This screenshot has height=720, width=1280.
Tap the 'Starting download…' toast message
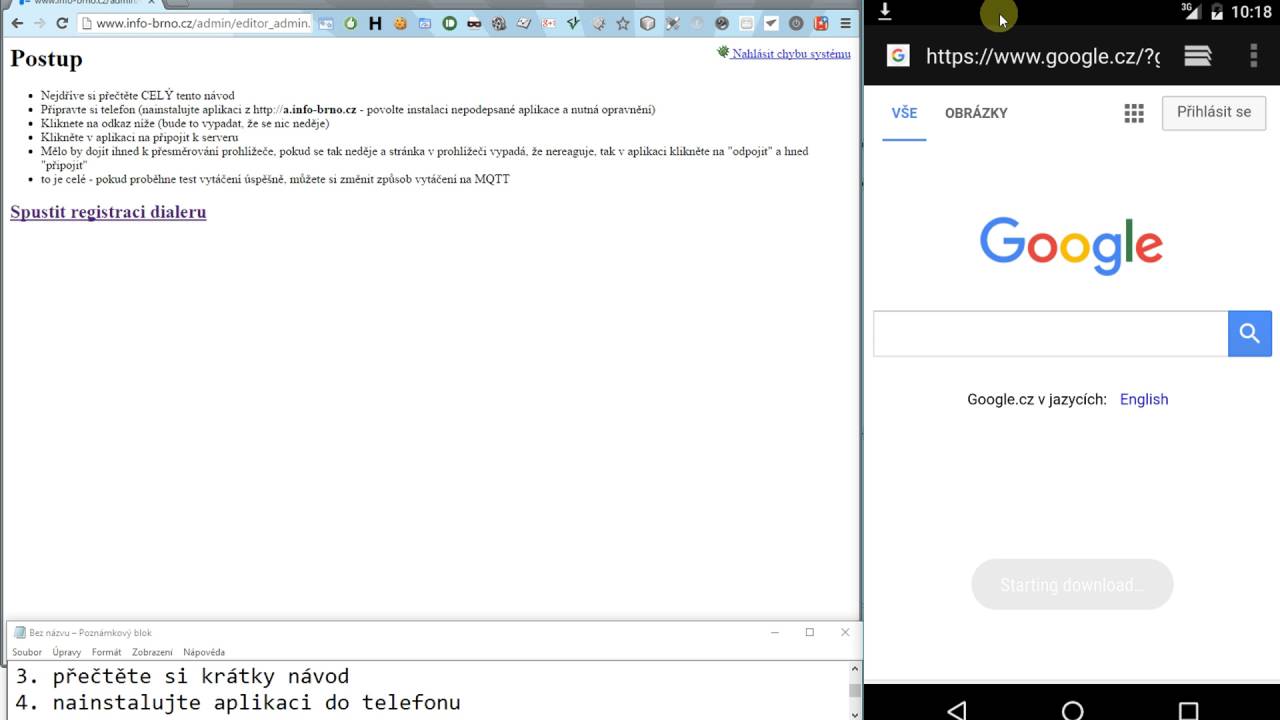(1072, 585)
